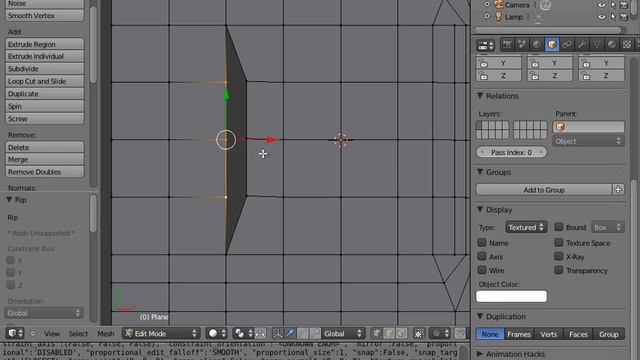
Task: Click the Object Color white swatch
Action: pos(511,296)
